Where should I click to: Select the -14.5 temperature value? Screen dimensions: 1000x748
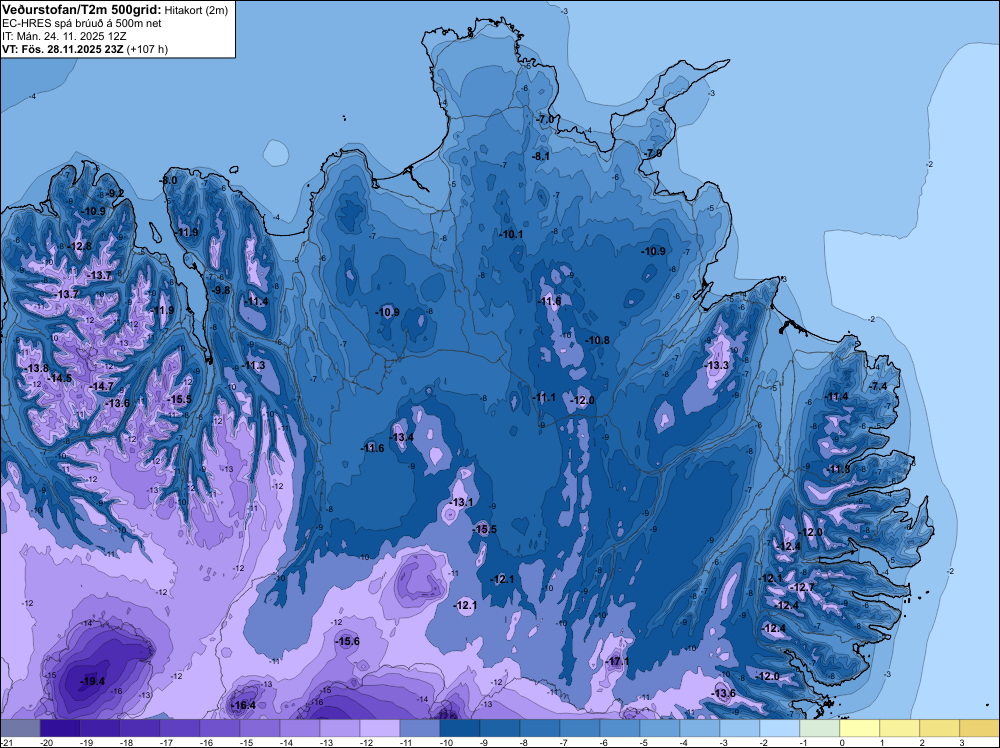(61, 378)
